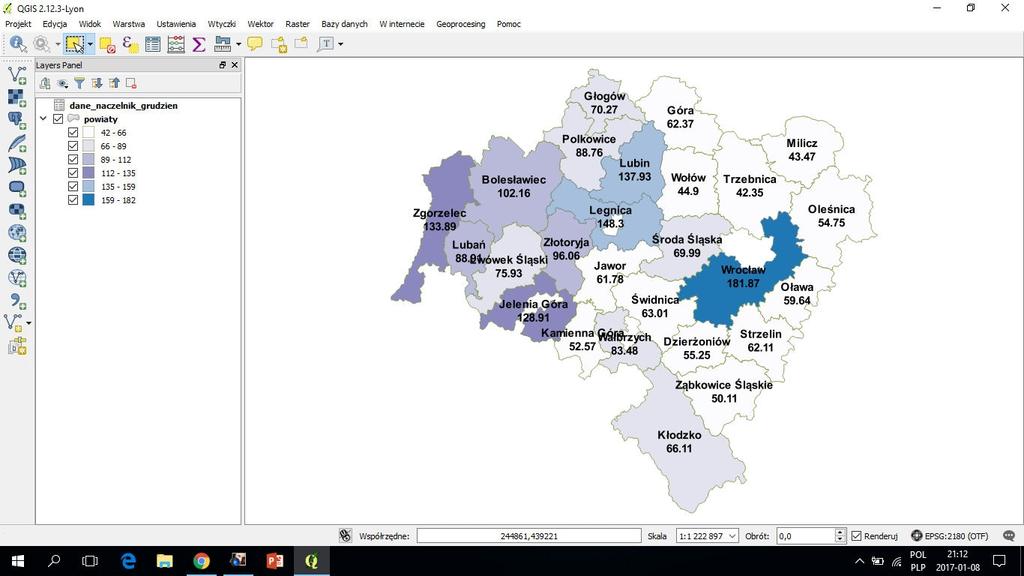The image size is (1024, 576).
Task: Float the Layers Panel dock
Action: pos(222,65)
